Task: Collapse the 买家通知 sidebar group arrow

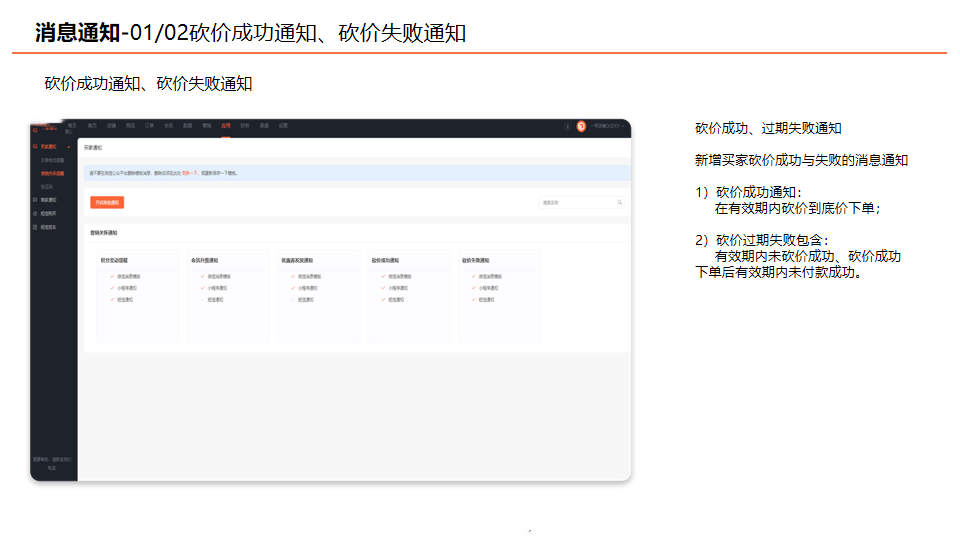Action: coord(69,147)
